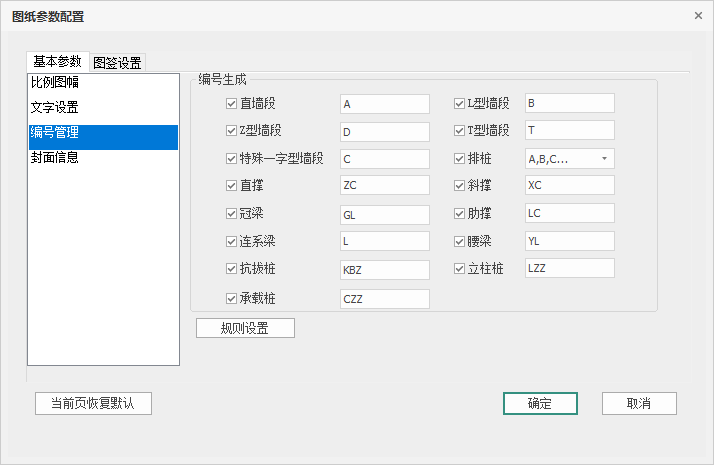Disable the 抗拔桩 checkbox
This screenshot has width=714, height=465.
pos(233,269)
